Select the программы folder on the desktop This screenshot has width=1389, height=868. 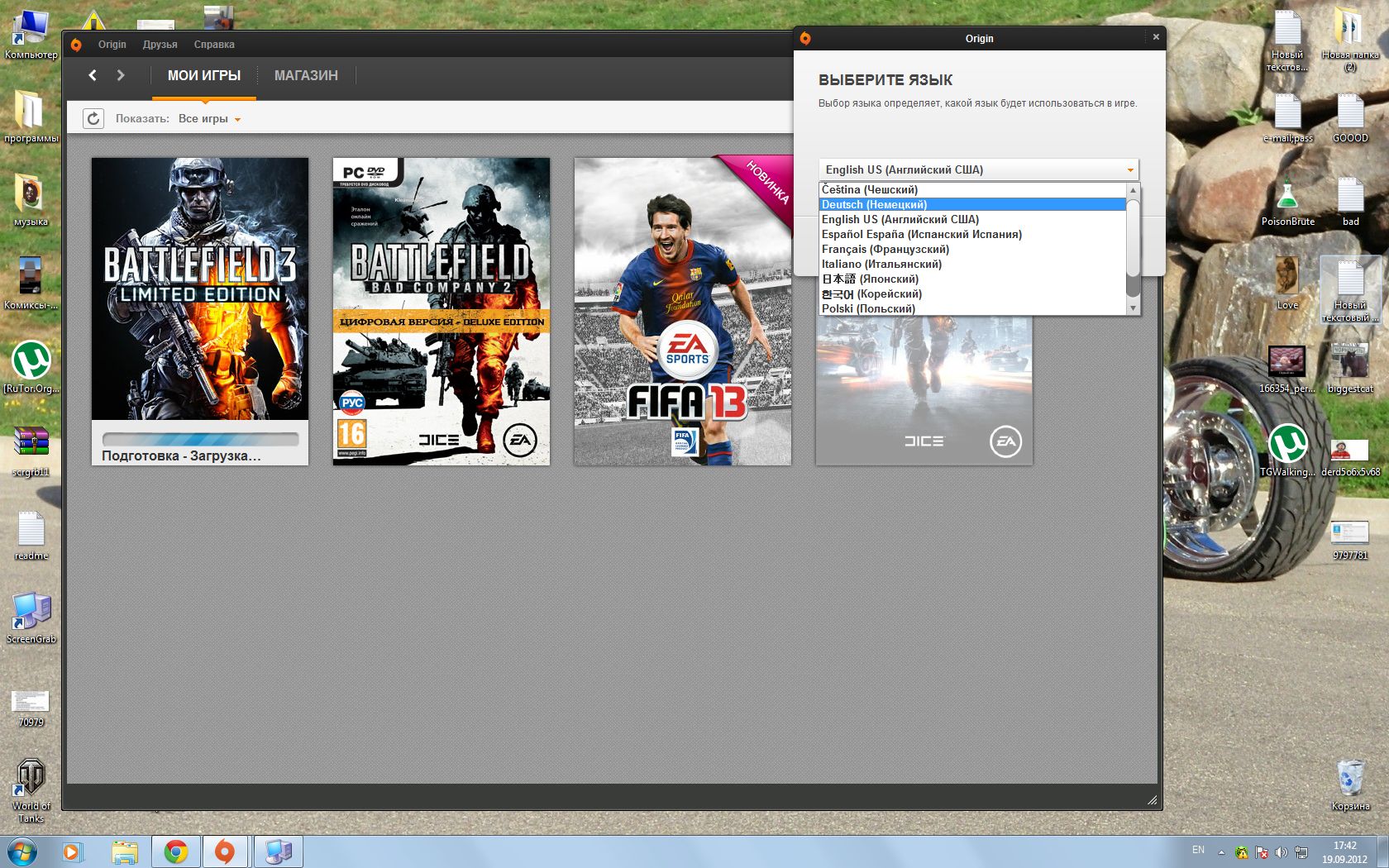tap(31, 117)
